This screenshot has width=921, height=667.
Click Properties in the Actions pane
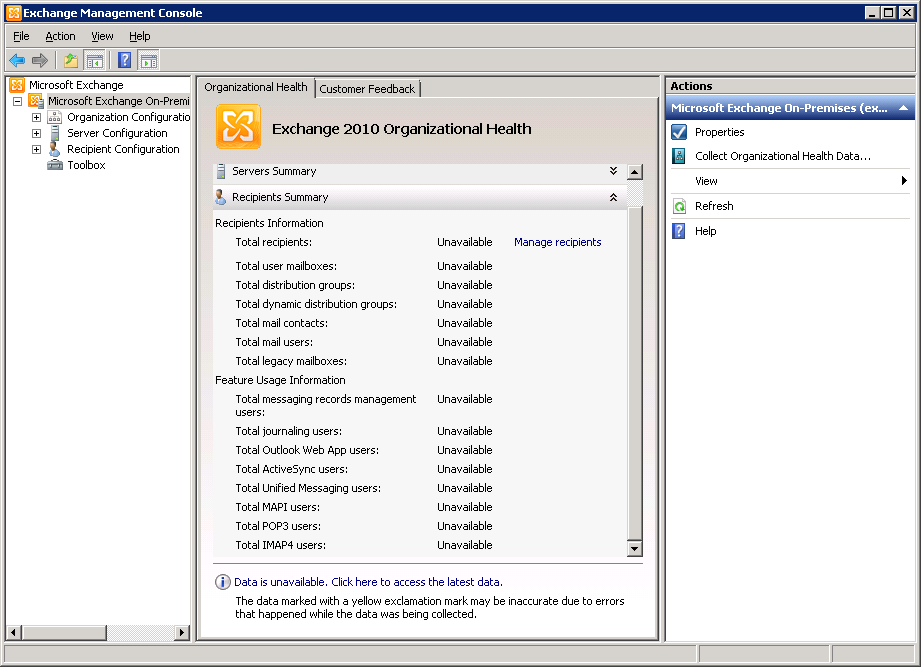coord(720,132)
